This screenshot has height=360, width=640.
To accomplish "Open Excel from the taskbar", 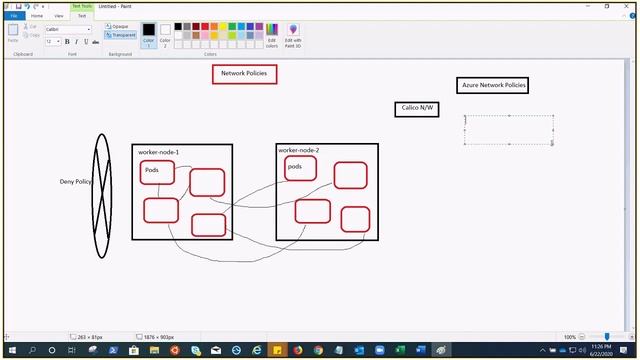I will [x=400, y=350].
